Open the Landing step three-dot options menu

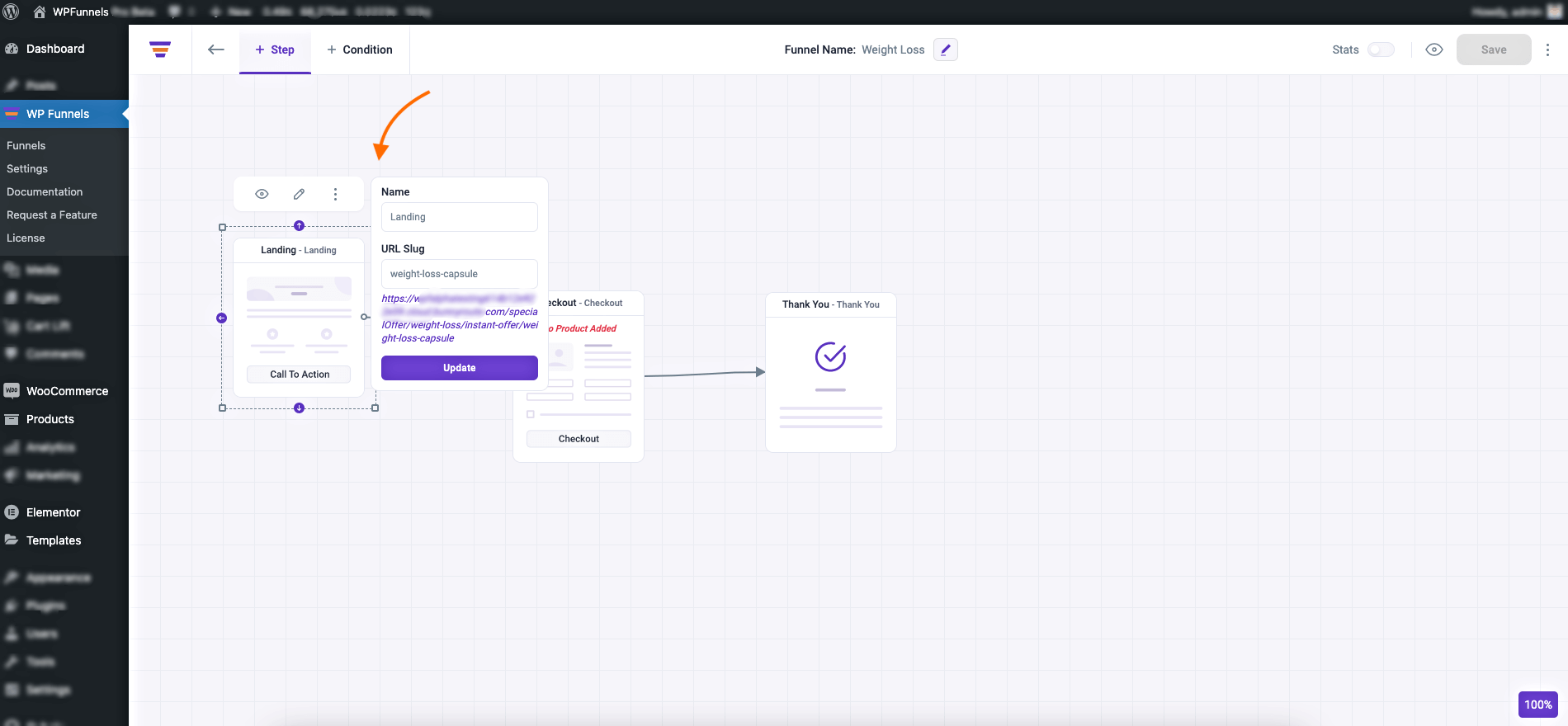(335, 194)
